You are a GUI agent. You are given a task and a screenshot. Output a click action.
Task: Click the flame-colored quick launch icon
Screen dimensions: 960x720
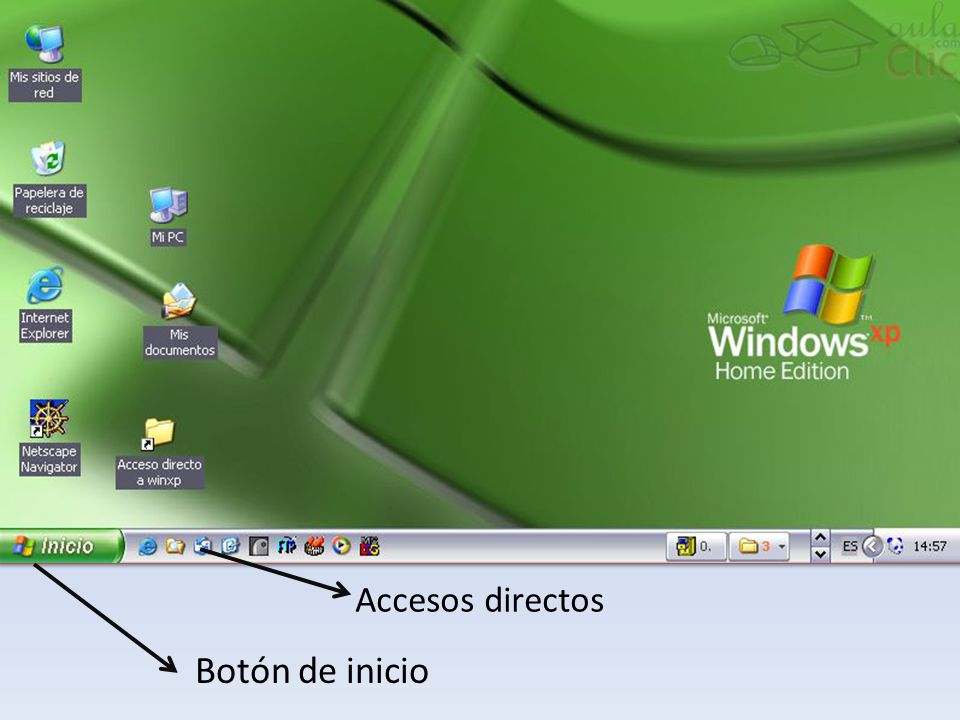[x=314, y=546]
